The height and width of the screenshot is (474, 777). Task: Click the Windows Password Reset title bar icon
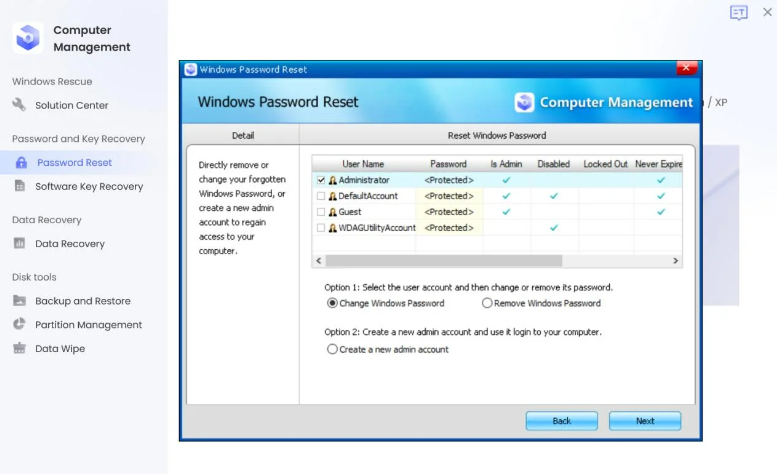(190, 69)
